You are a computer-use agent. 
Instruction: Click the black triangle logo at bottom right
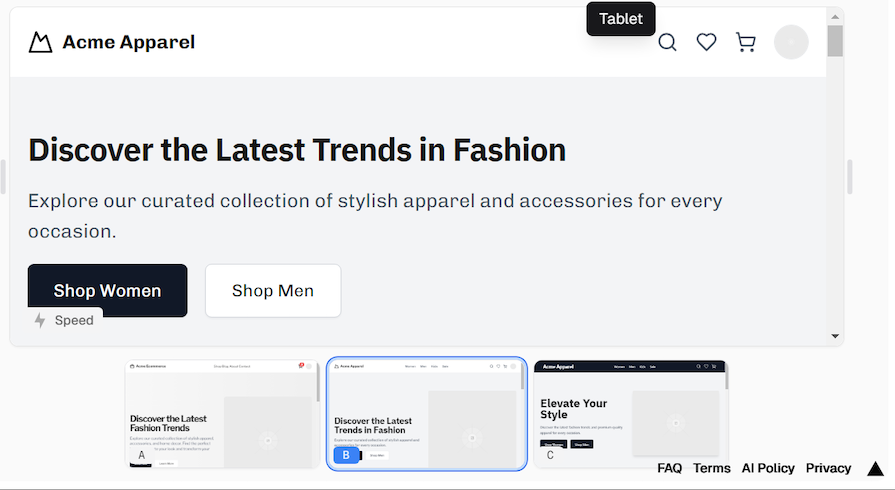(875, 468)
